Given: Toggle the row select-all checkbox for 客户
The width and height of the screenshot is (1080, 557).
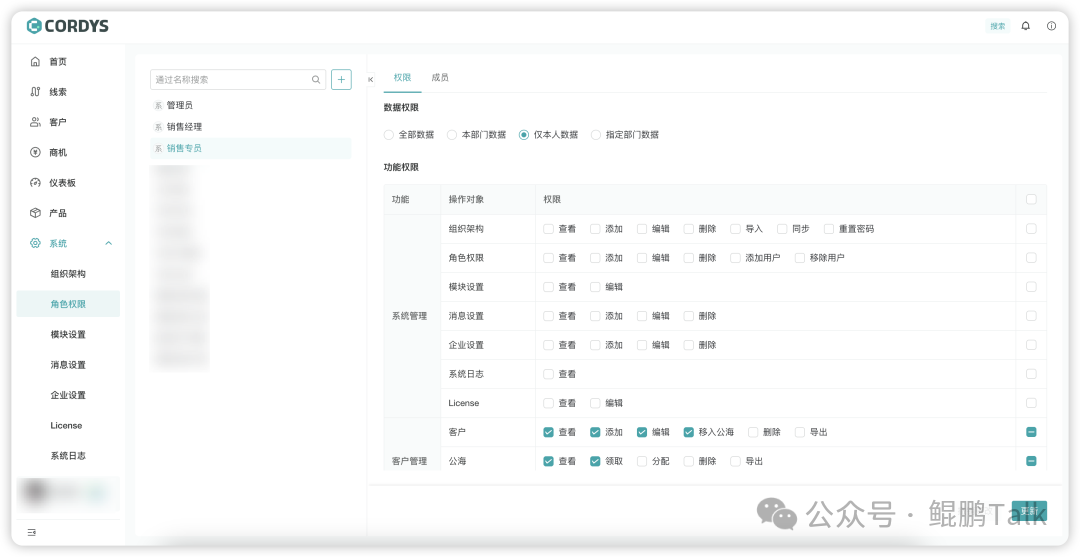Looking at the screenshot, I should [1031, 432].
